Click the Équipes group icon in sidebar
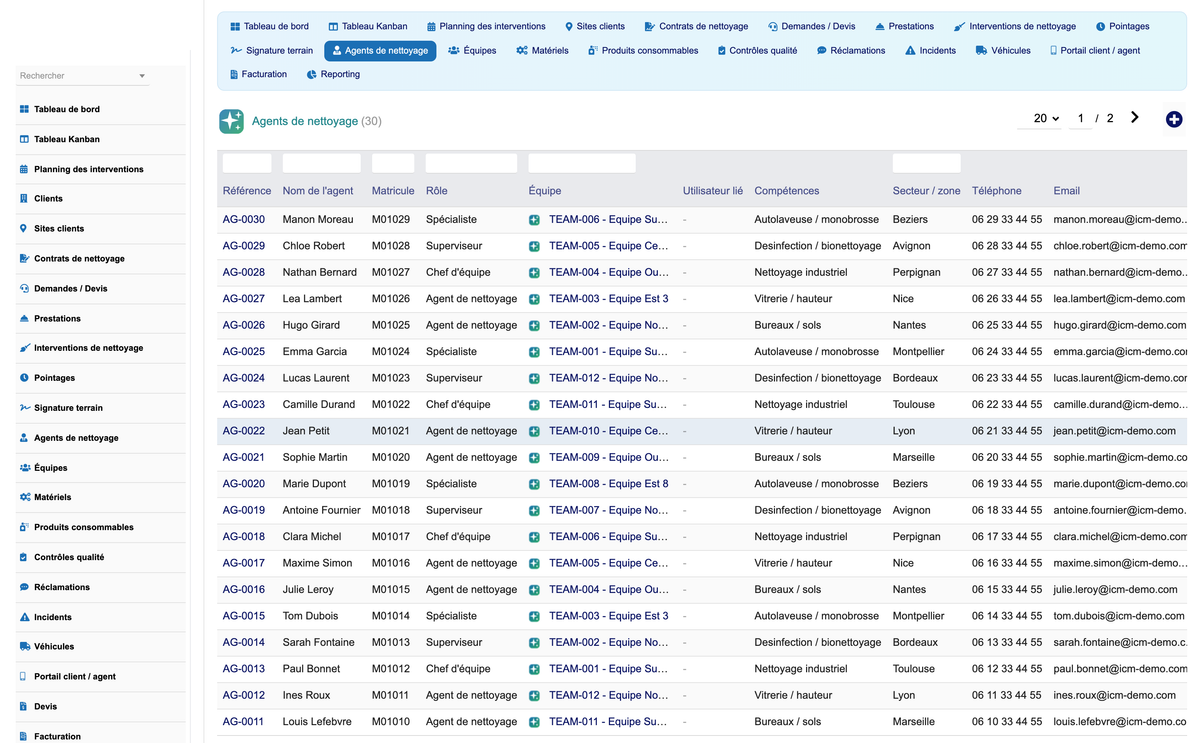This screenshot has height=743, width=1200. tap(24, 467)
